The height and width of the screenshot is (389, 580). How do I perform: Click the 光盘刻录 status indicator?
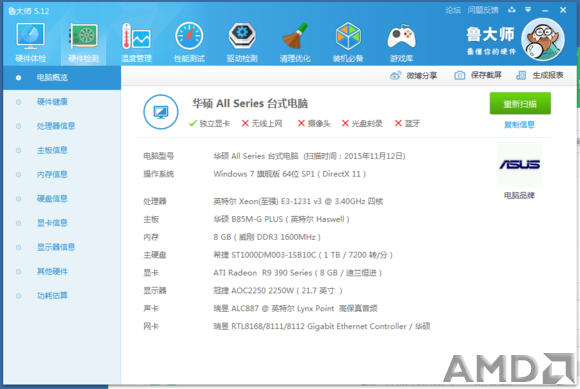(x=362, y=124)
